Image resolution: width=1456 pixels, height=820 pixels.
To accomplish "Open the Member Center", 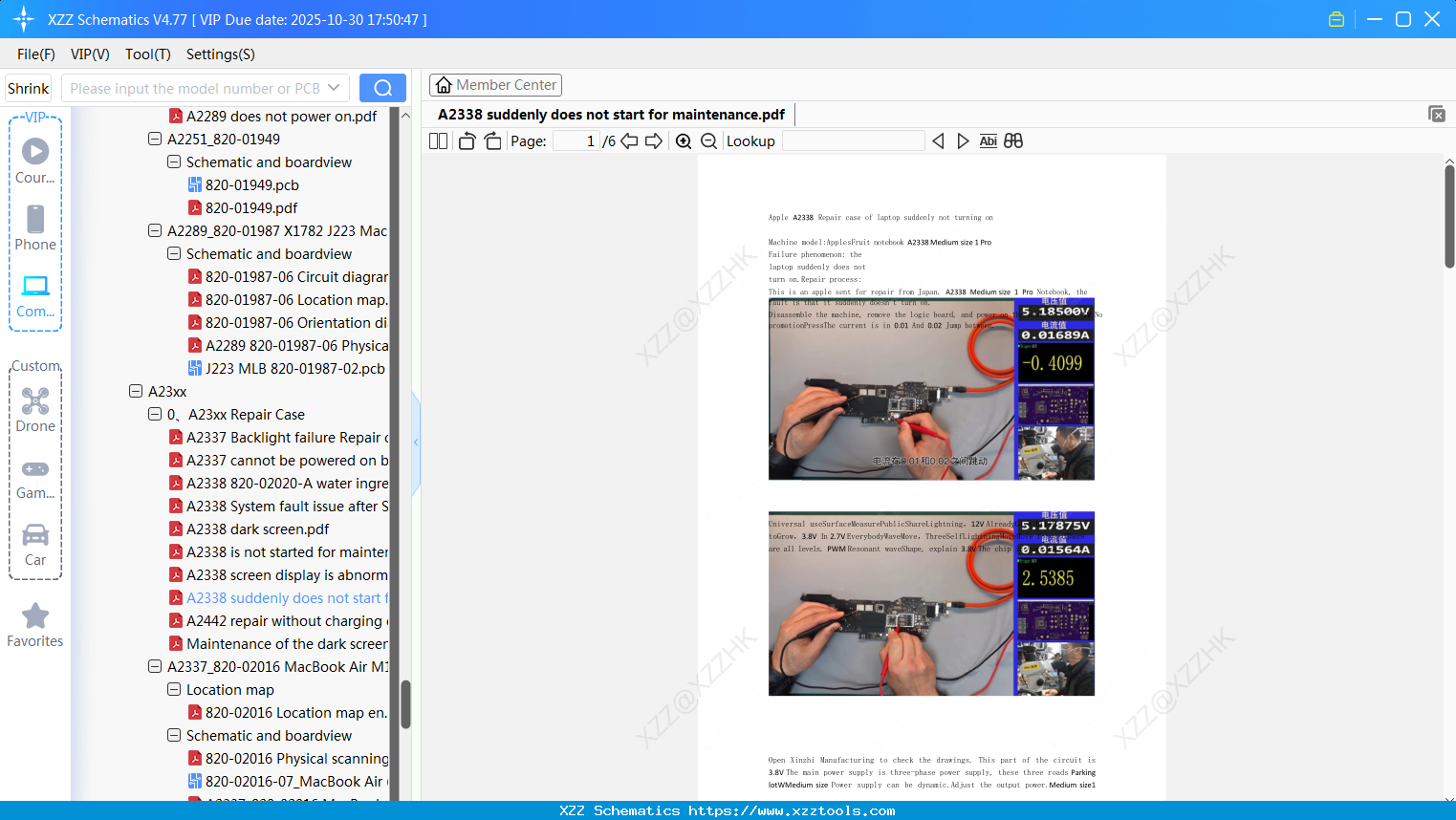I will (495, 85).
